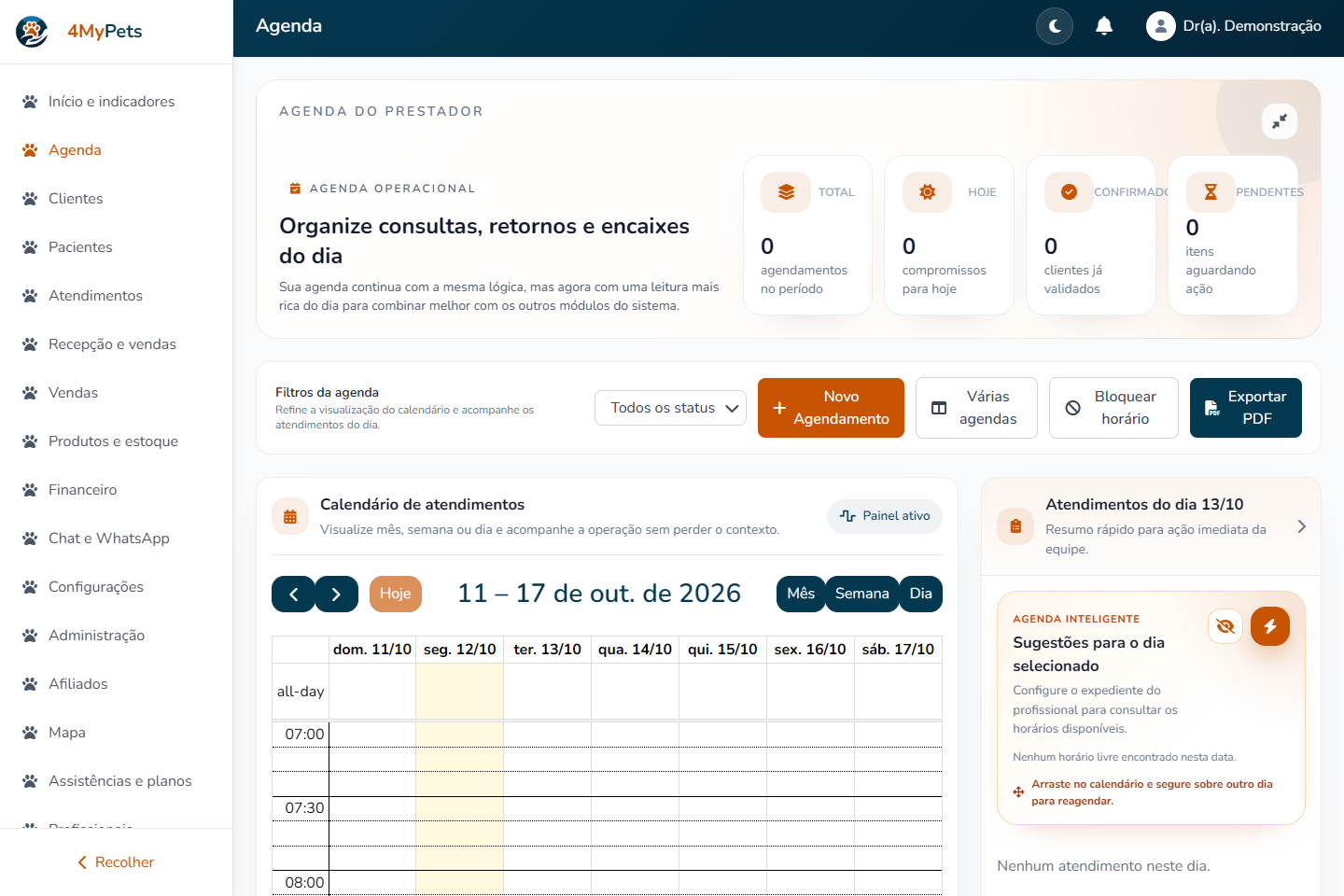Click the calendar icon beside Calendário de atendimentos
This screenshot has width=1344, height=896.
[290, 516]
